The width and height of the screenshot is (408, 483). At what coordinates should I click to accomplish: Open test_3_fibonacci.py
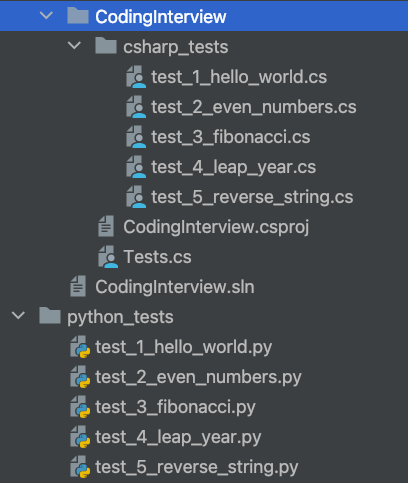coord(175,407)
